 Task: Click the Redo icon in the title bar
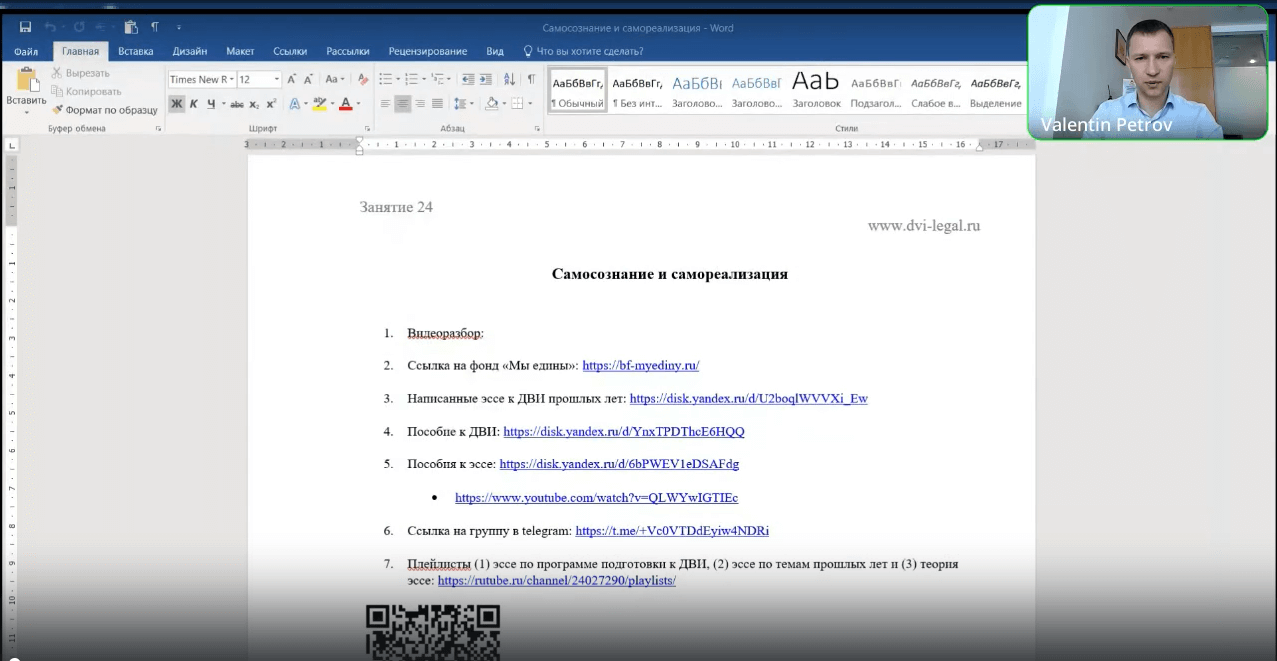pos(79,27)
